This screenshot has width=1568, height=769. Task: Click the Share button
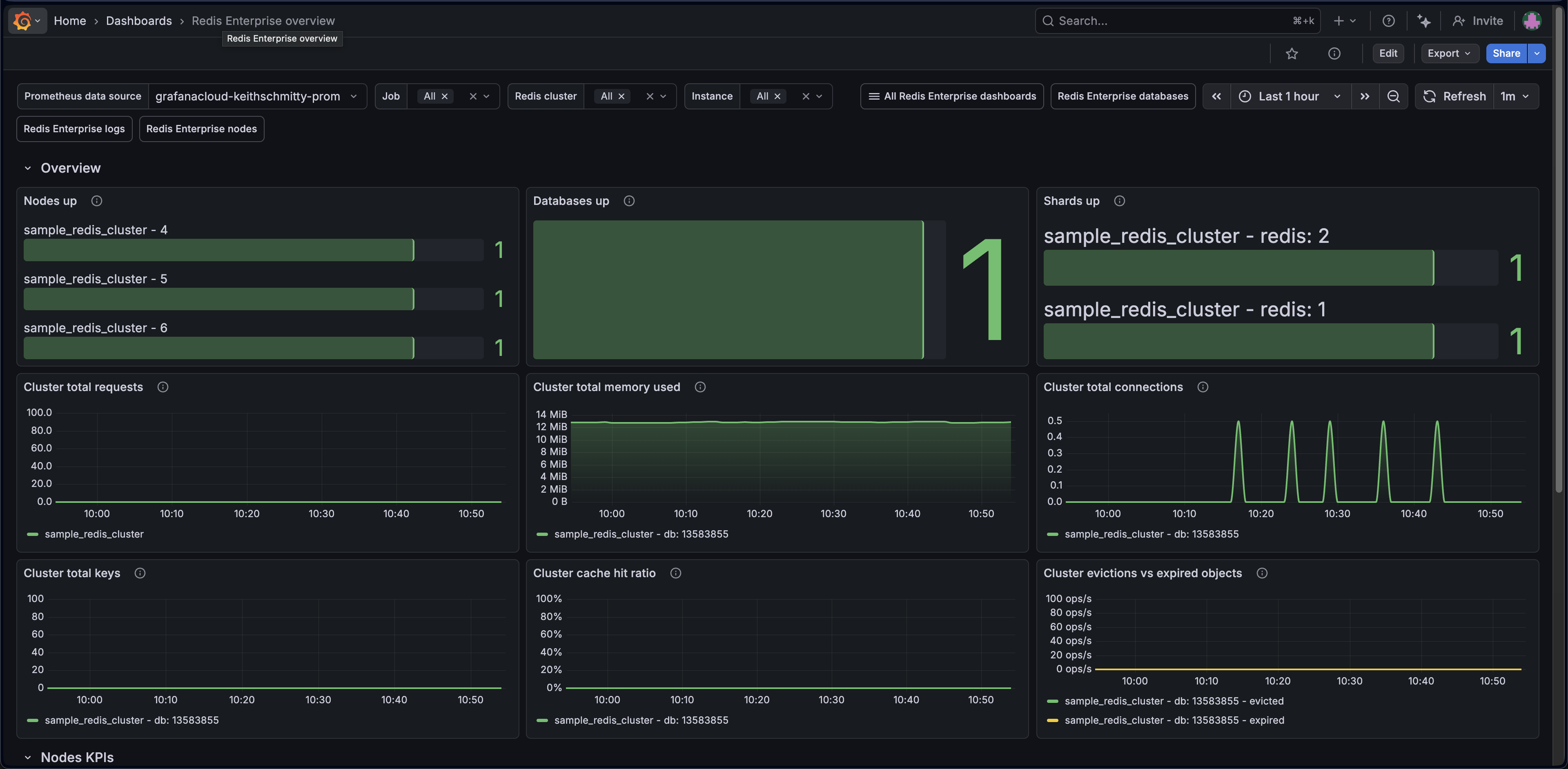click(x=1506, y=53)
